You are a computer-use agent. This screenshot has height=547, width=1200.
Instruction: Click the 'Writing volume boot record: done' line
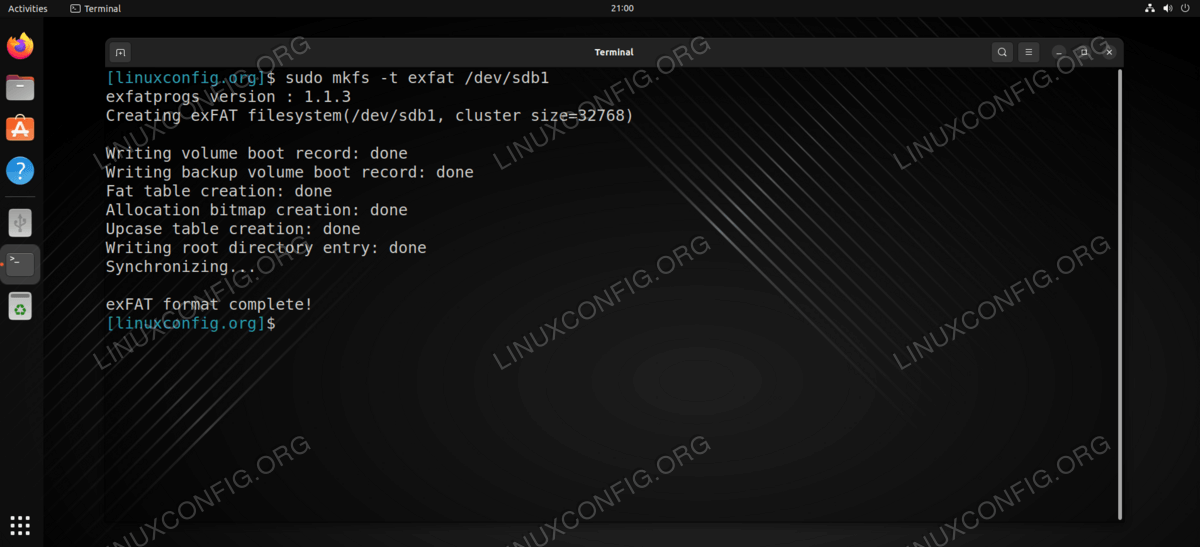(257, 154)
